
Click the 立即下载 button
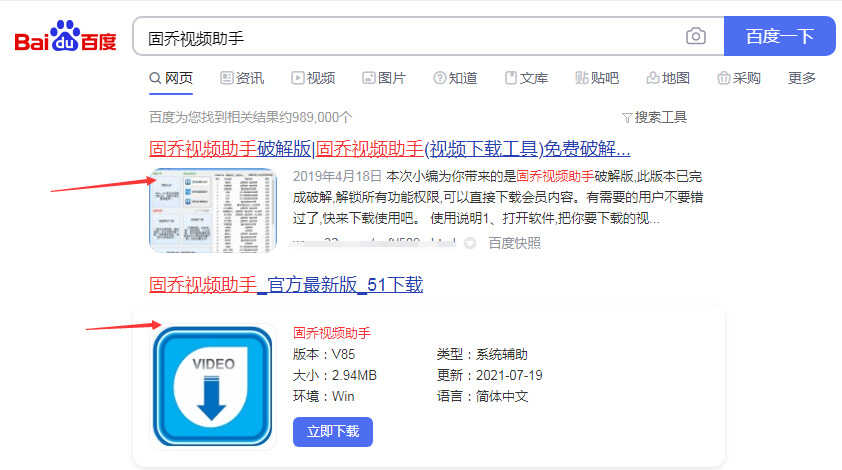(x=333, y=431)
